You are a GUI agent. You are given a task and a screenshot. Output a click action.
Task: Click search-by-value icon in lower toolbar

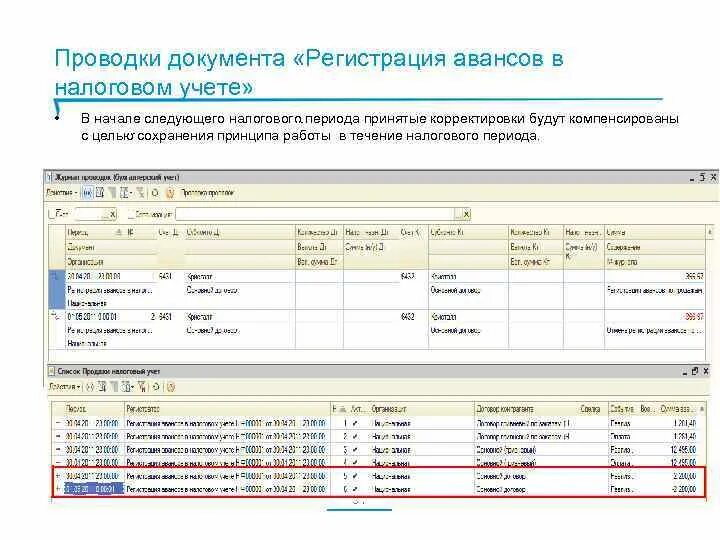click(102, 387)
